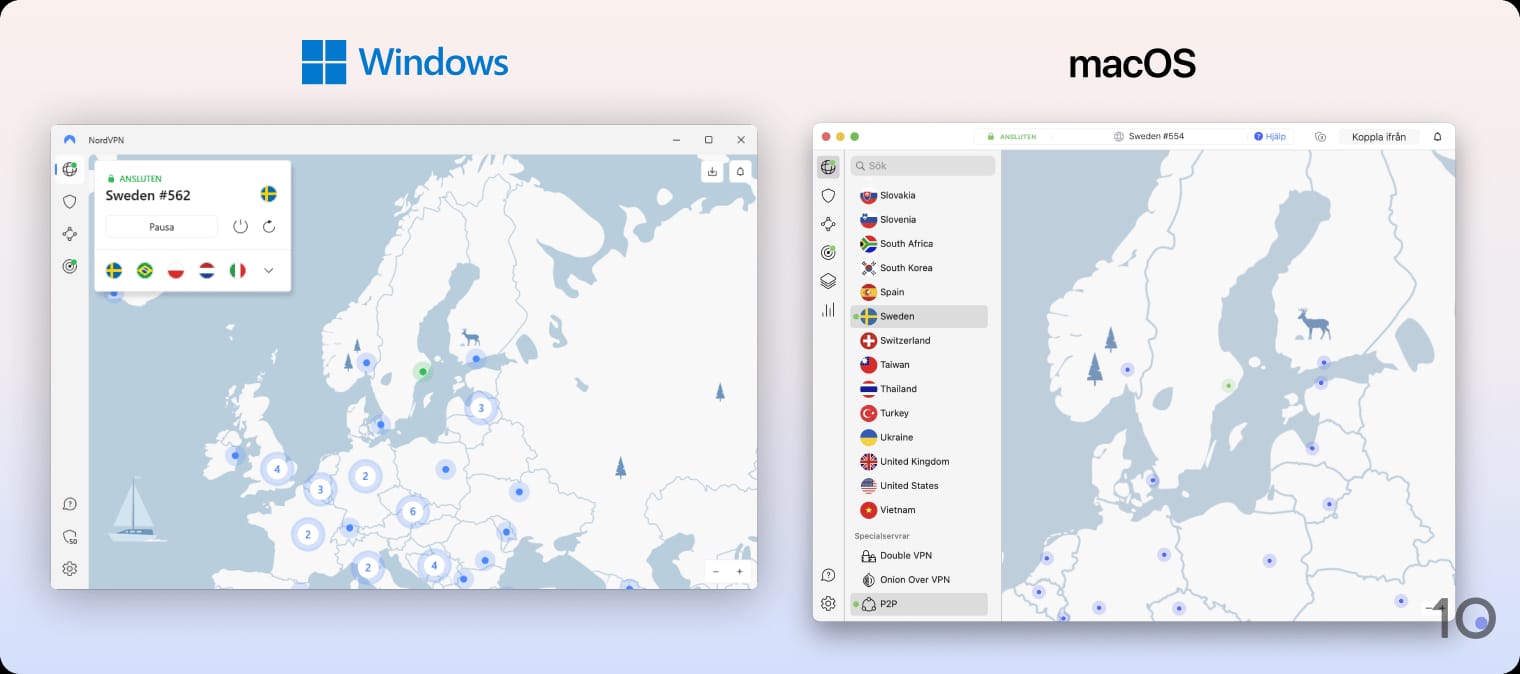Click the icon left of Koppla ifrån
The height and width of the screenshot is (674, 1520).
point(1320,136)
